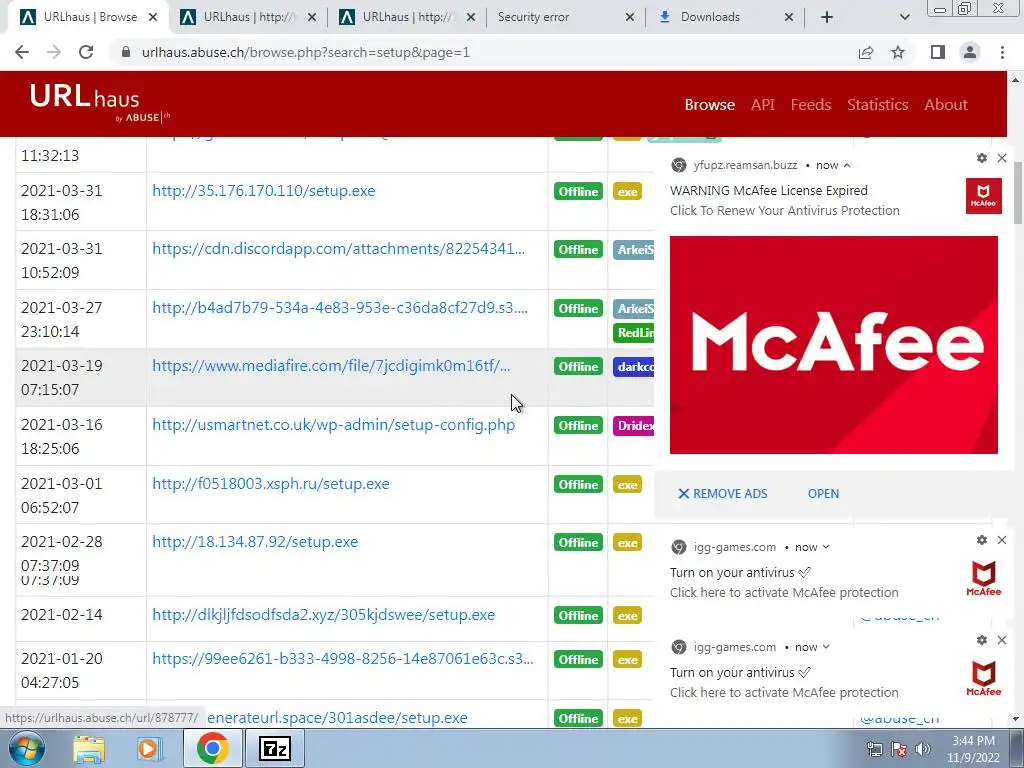This screenshot has height=768, width=1024.
Task: Open 7-Zip from the taskbar
Action: (274, 749)
